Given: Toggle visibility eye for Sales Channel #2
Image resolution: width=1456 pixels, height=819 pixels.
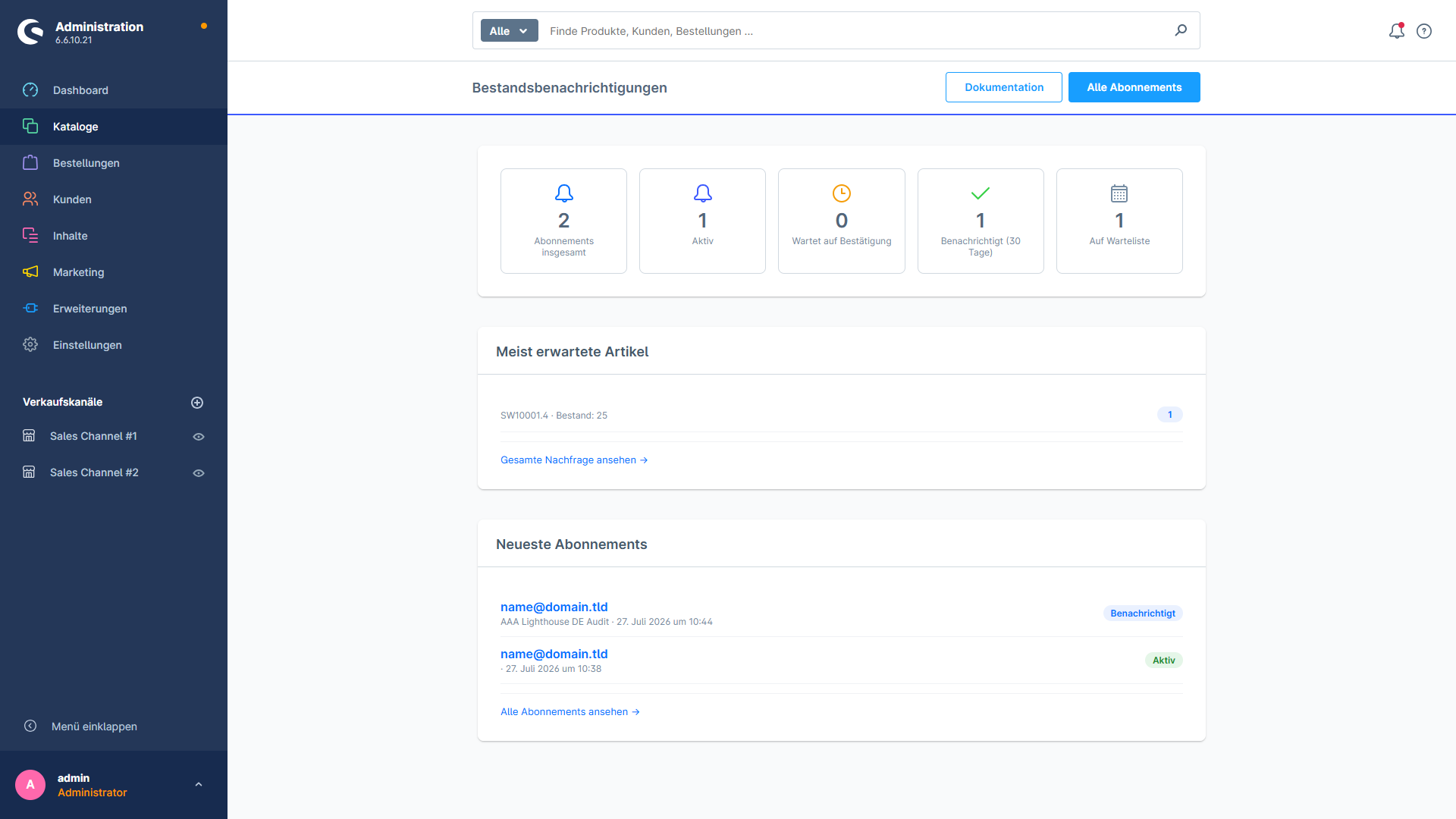Looking at the screenshot, I should coord(199,473).
